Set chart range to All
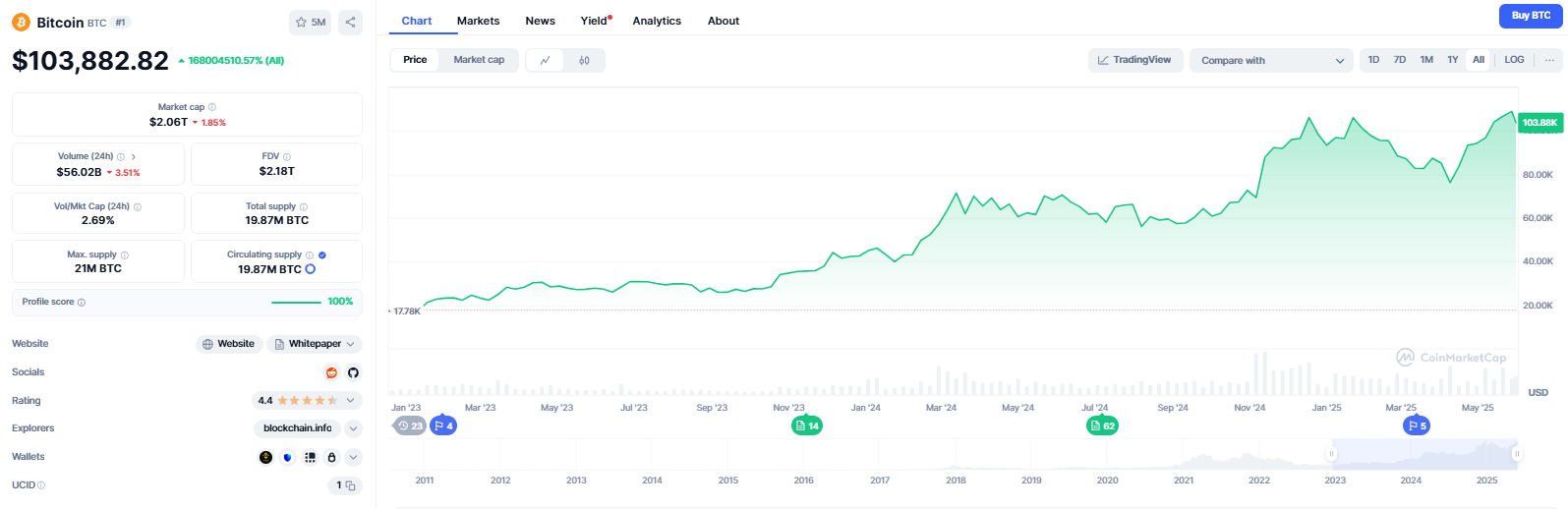 [1479, 60]
